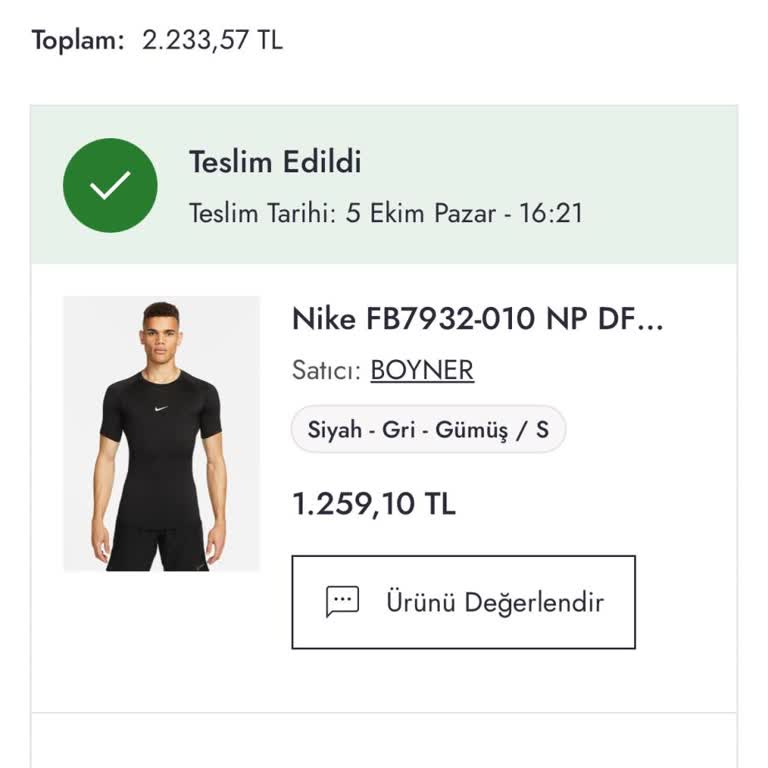Click the Nike swoosh on the shirt
This screenshot has height=768, width=768.
click(x=161, y=408)
